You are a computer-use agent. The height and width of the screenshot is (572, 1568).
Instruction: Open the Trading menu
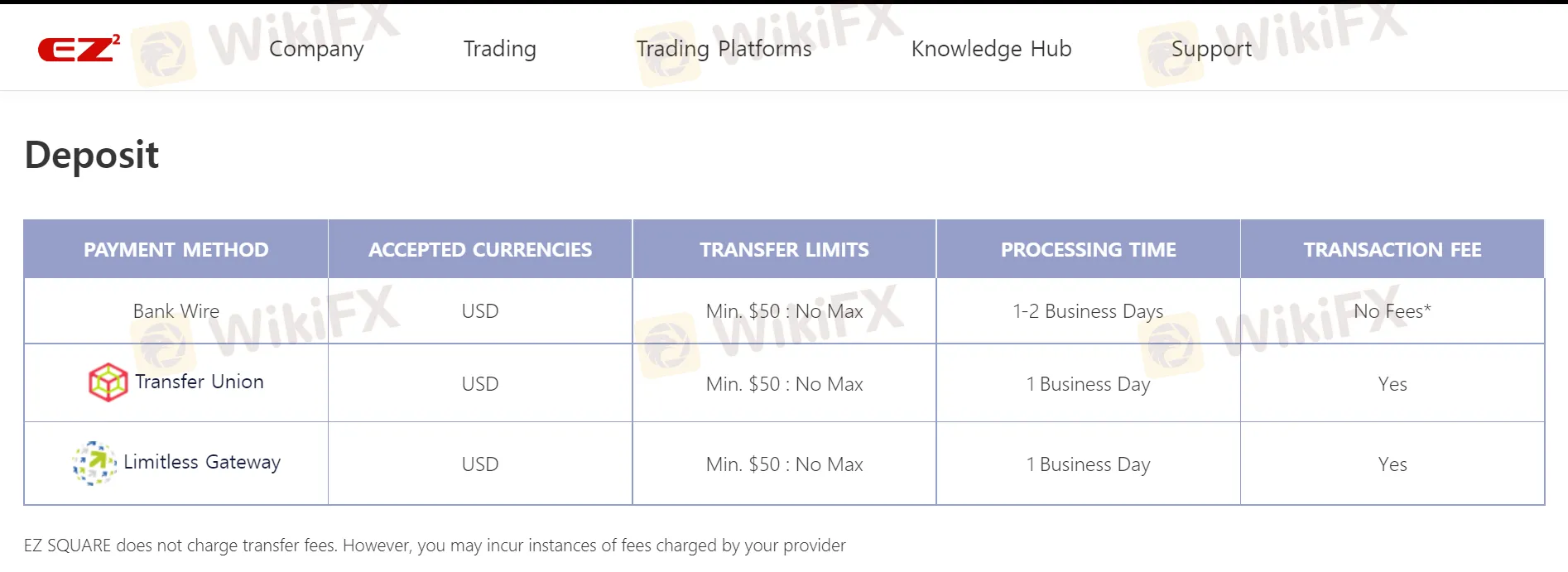tap(499, 49)
